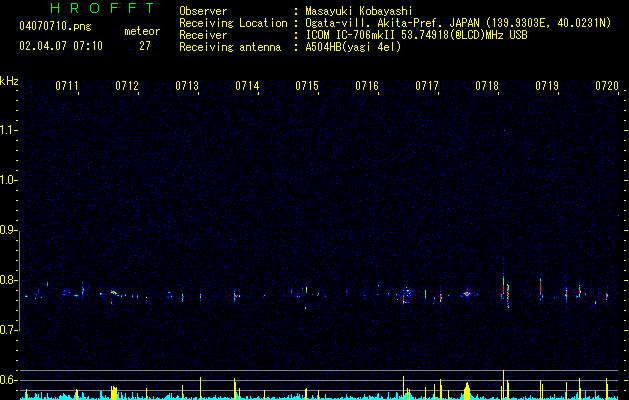This screenshot has height=400, width=629.
Task: Click the 0711 time marker
Action: (67, 86)
